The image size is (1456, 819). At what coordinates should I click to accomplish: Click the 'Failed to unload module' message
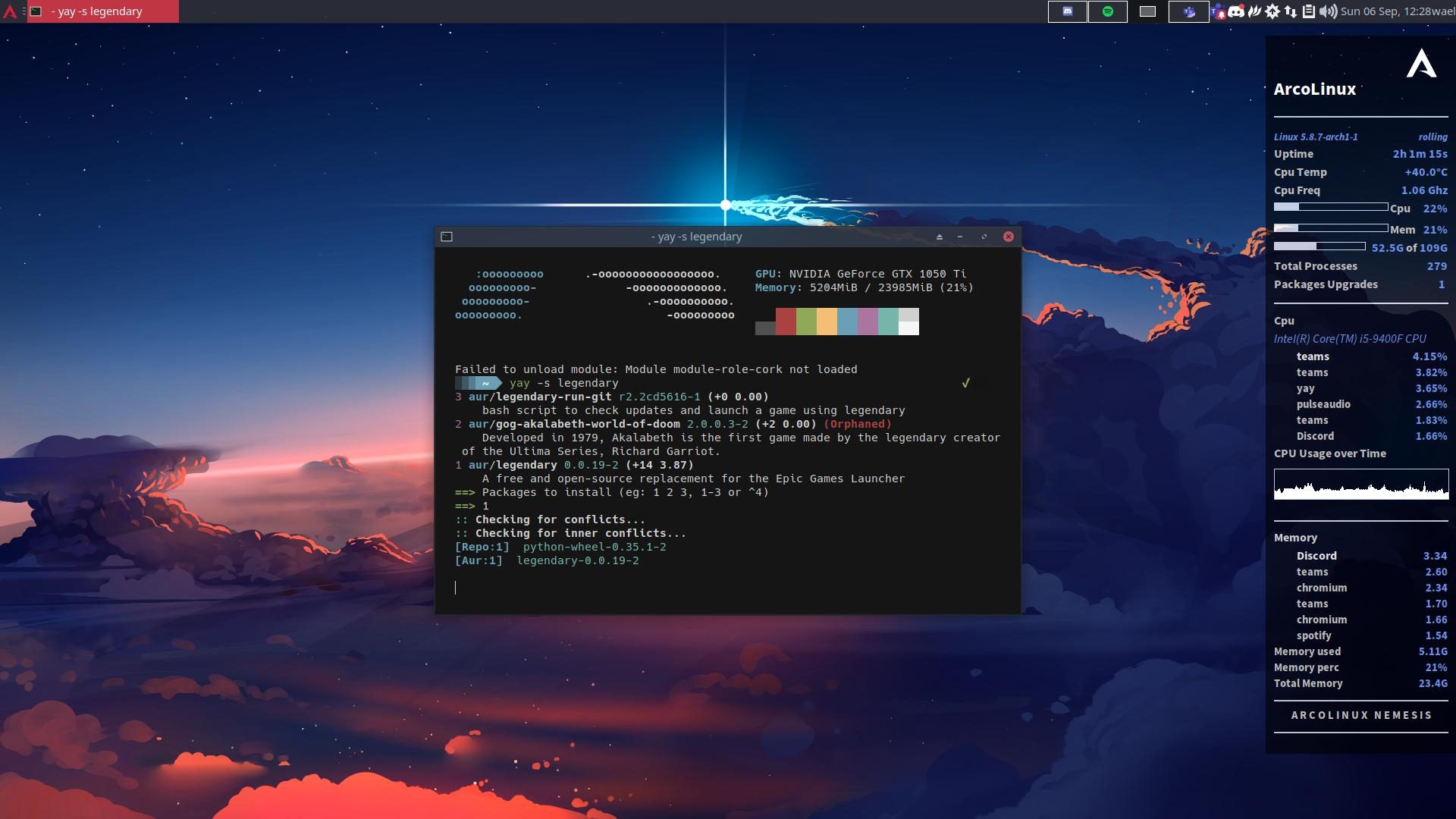coord(656,369)
